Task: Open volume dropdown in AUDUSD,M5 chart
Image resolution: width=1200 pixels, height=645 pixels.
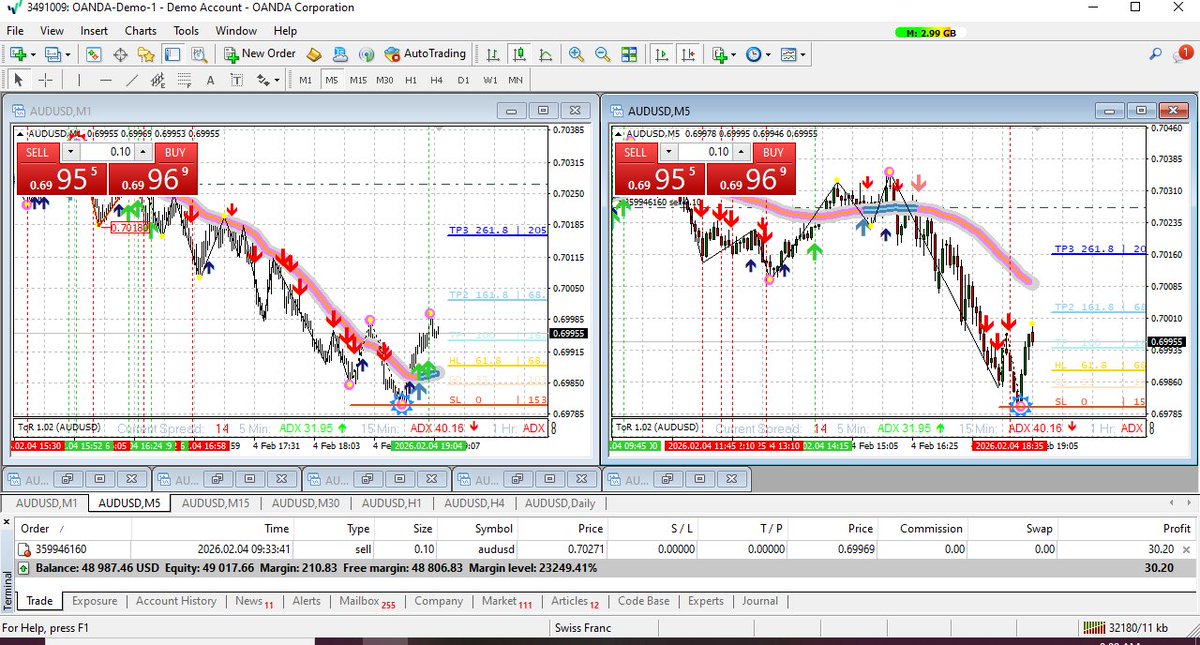Action: click(668, 152)
